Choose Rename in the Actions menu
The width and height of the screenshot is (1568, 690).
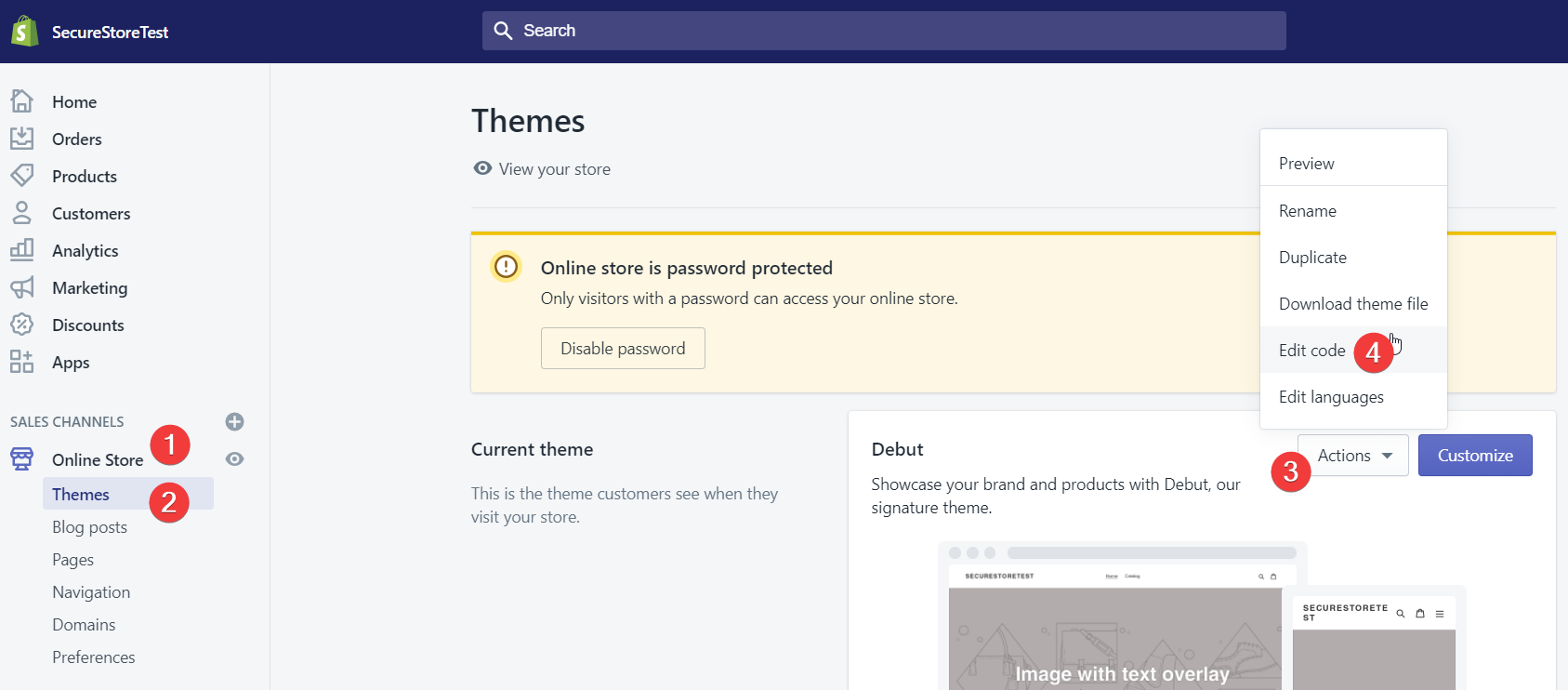pyautogui.click(x=1353, y=210)
